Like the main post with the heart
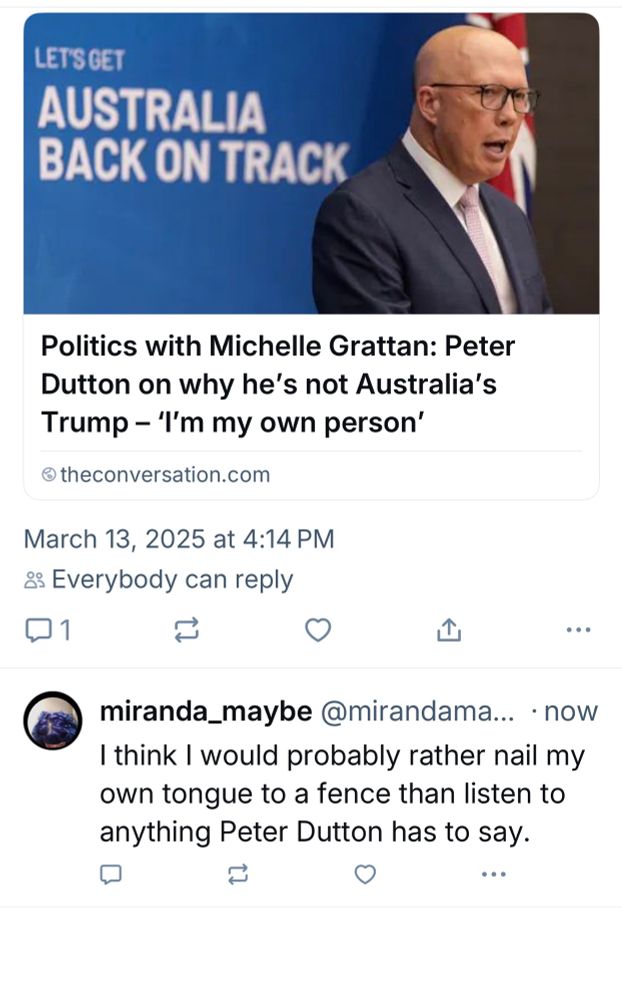 318,630
